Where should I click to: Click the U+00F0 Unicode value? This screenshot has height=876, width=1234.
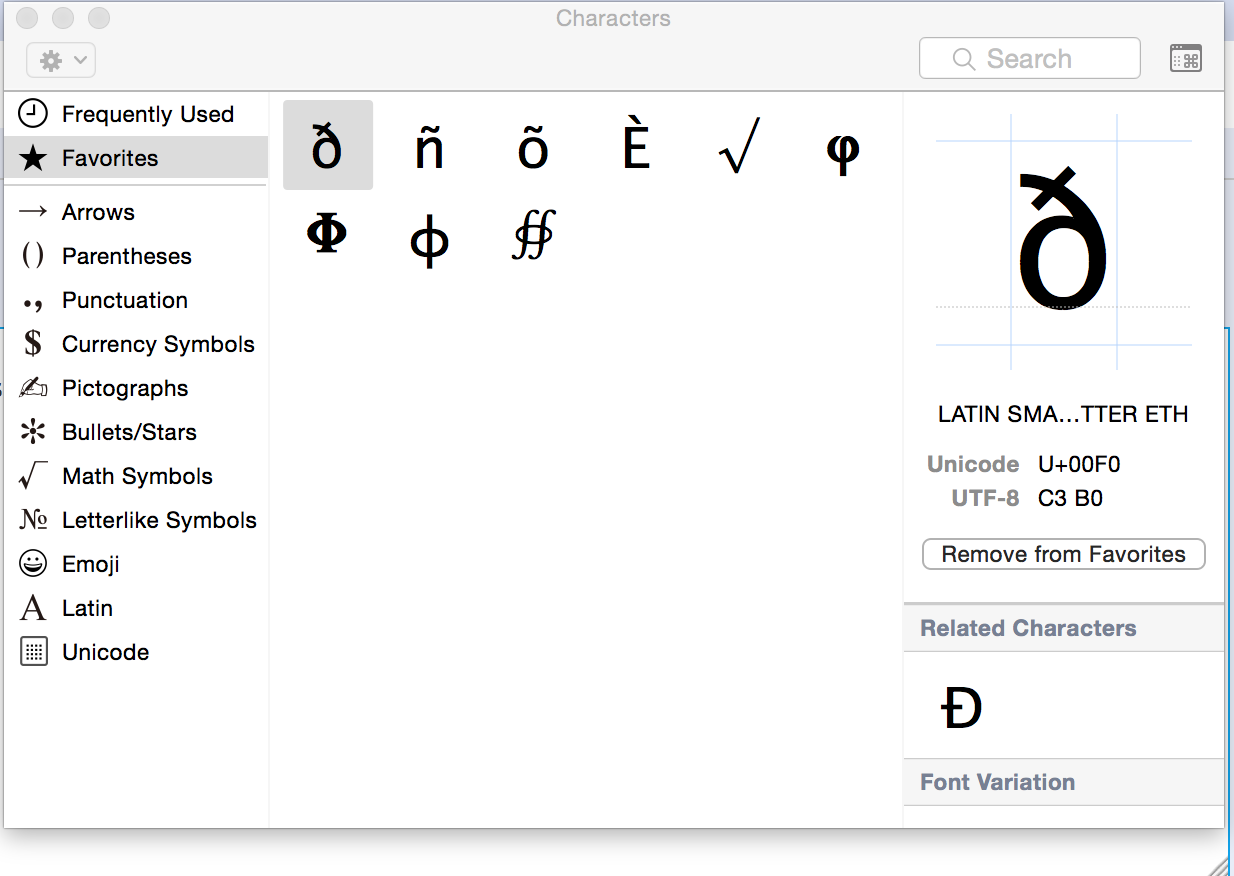pos(1079,464)
